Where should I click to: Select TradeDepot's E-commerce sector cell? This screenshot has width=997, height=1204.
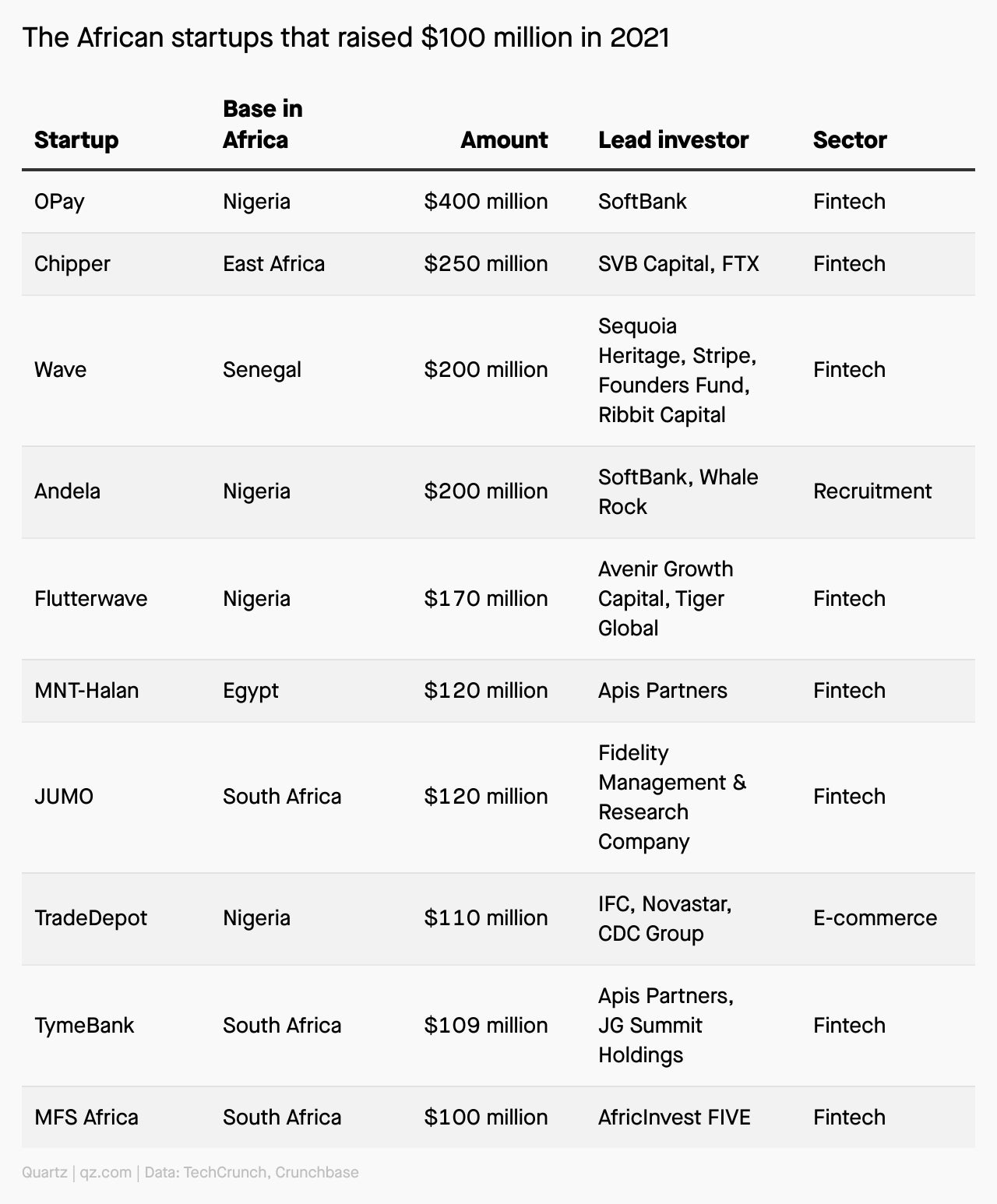(x=875, y=918)
